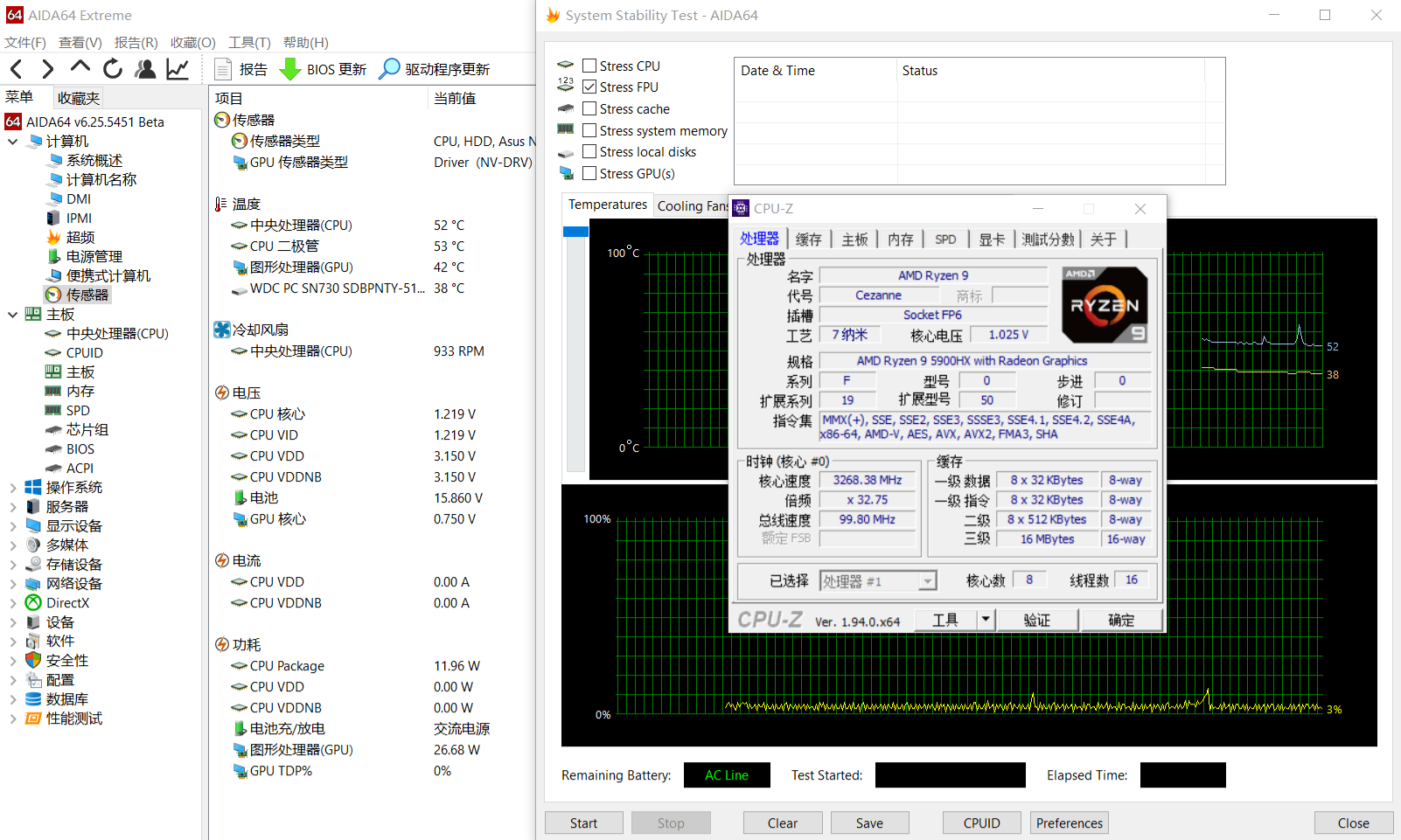Click the 报告 document icon in toolbar
The height and width of the screenshot is (840, 1401).
coord(241,69)
